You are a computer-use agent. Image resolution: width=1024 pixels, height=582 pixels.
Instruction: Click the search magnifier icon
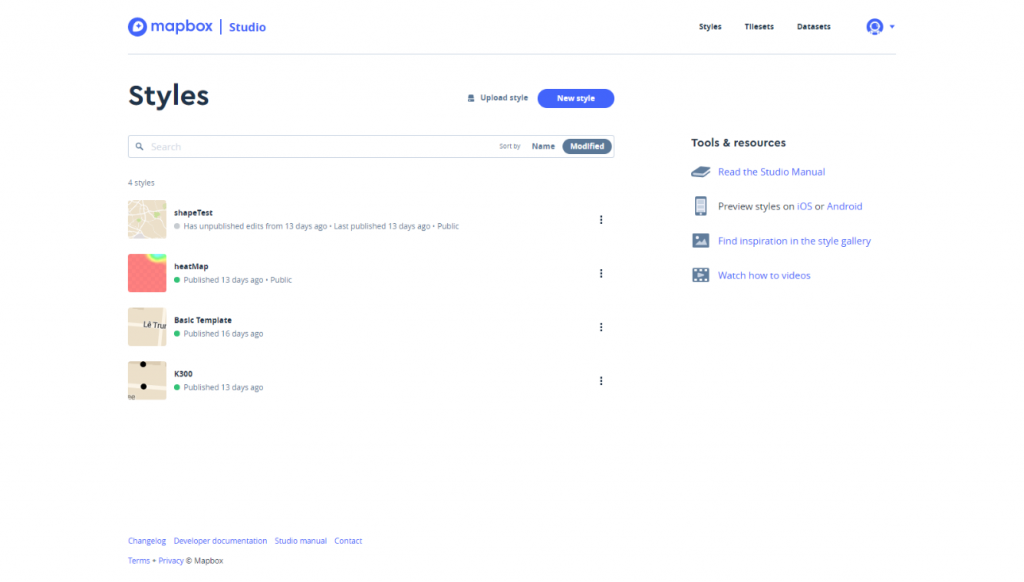click(x=139, y=146)
